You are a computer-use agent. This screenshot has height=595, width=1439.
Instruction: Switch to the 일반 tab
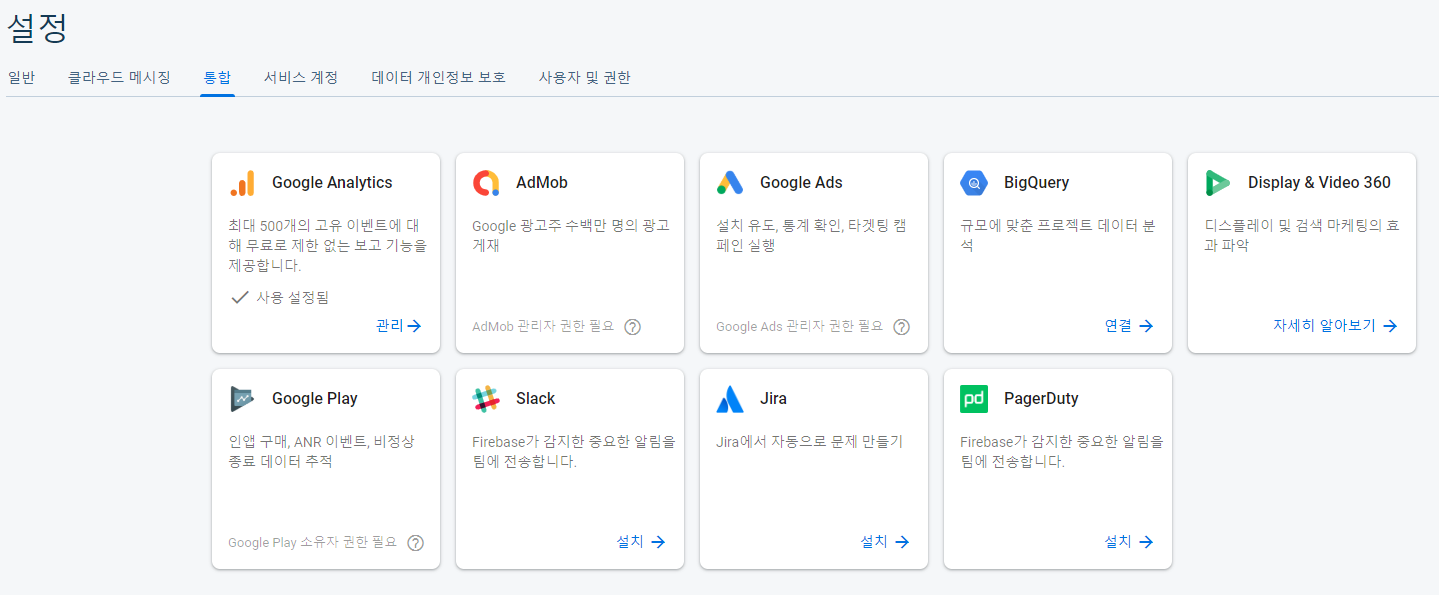tap(21, 77)
